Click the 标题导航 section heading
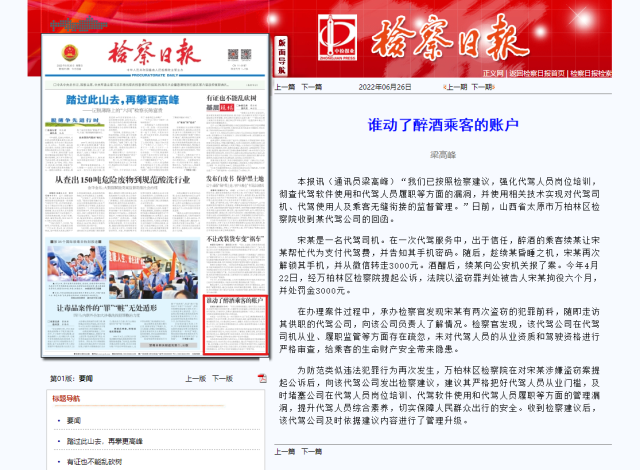This screenshot has height=470, width=640. pyautogui.click(x=66, y=399)
